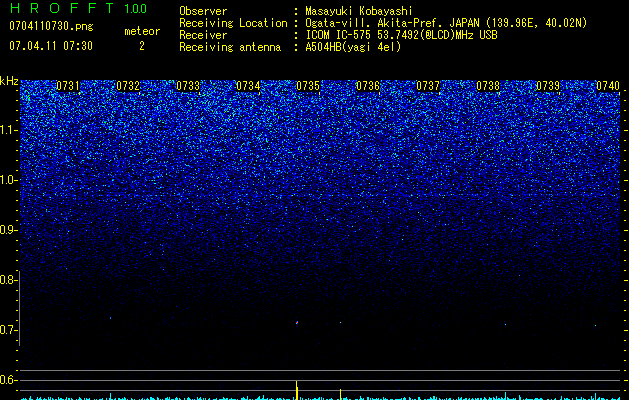The width and height of the screenshot is (629, 400).
Task: Click the 1.0 frequency axis label
Action: (8, 180)
